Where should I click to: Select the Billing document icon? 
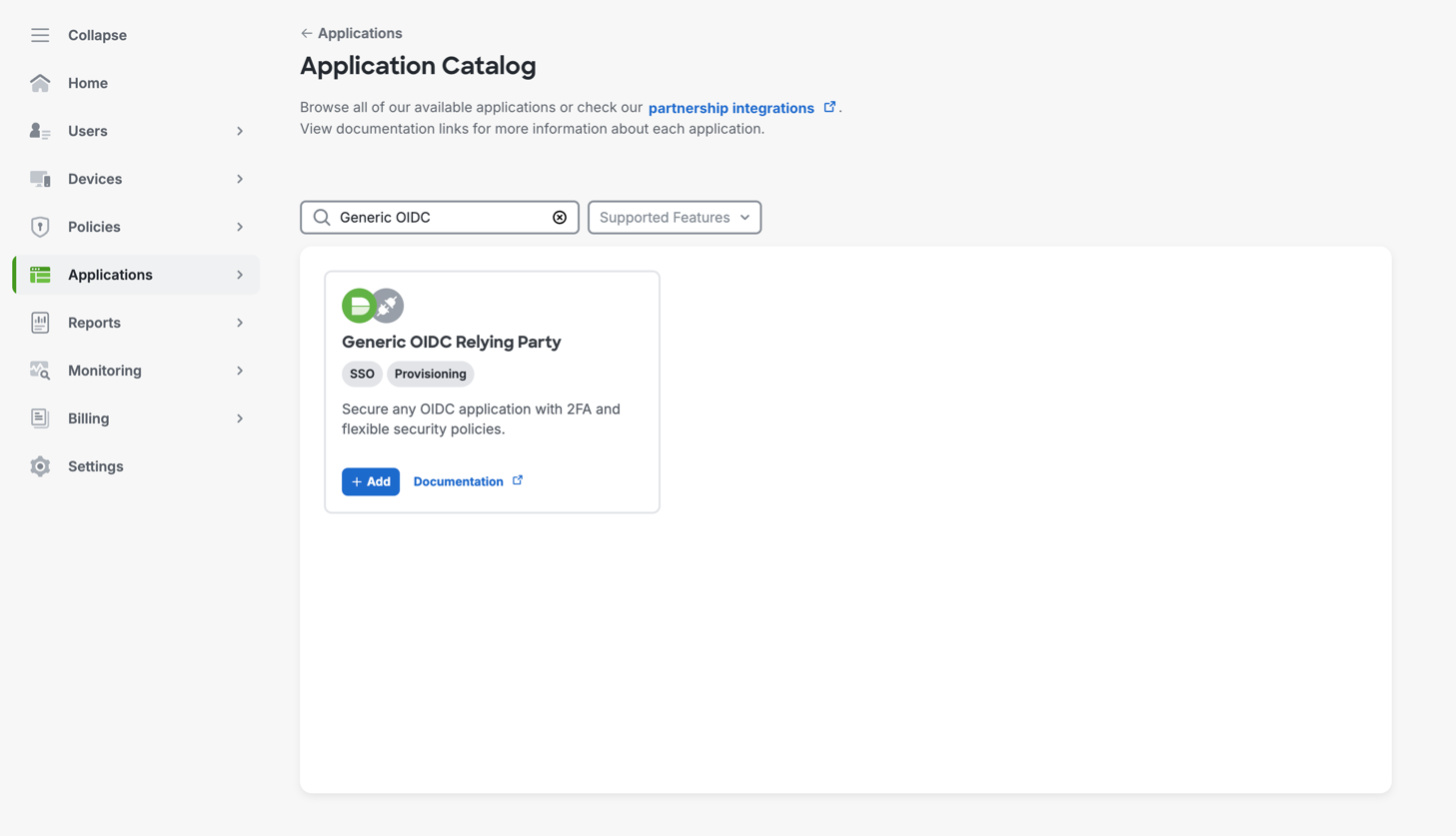(40, 418)
